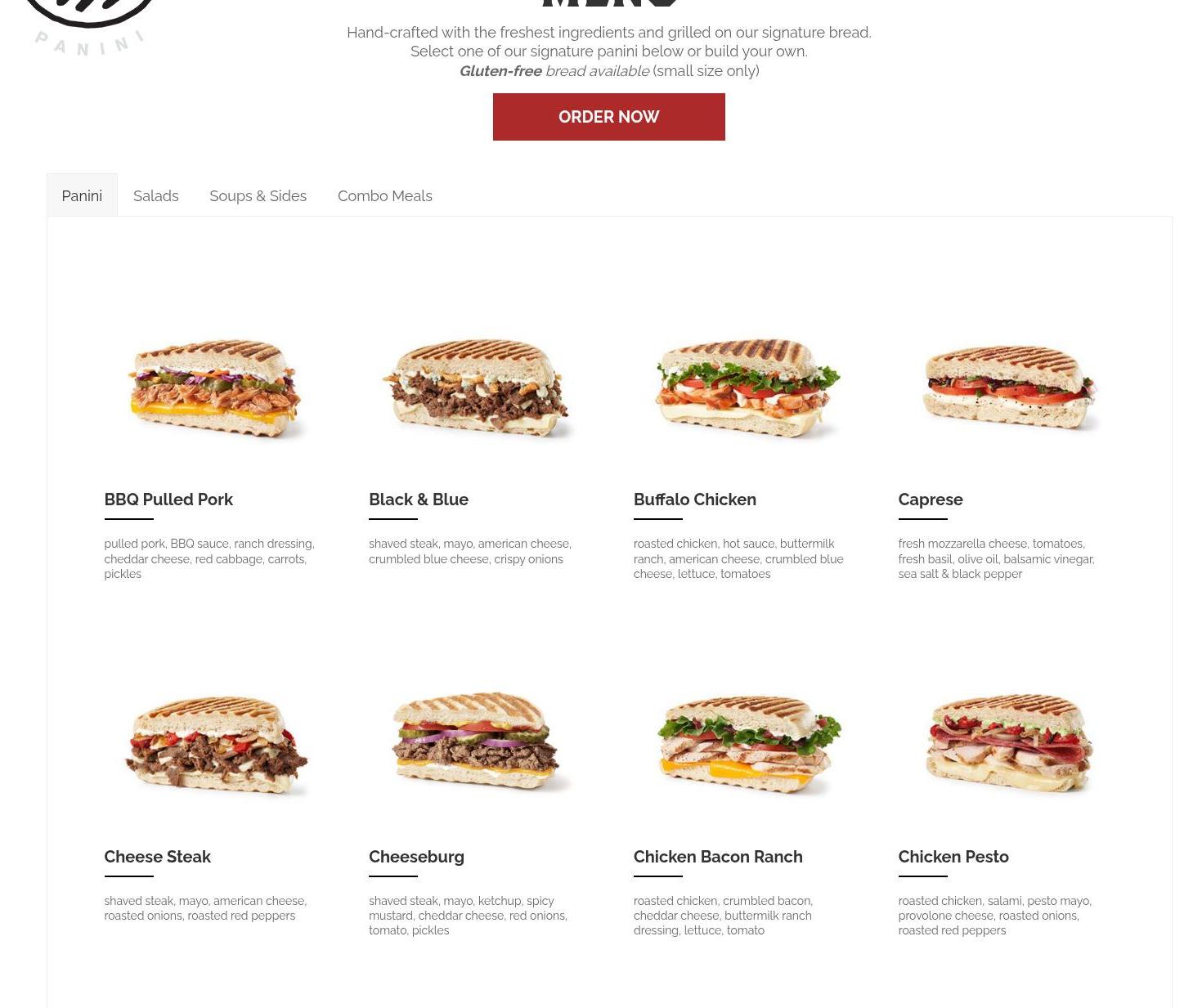1202x1008 pixels.
Task: Click the BBQ Pulled Pork sandwich image
Action: point(215,389)
